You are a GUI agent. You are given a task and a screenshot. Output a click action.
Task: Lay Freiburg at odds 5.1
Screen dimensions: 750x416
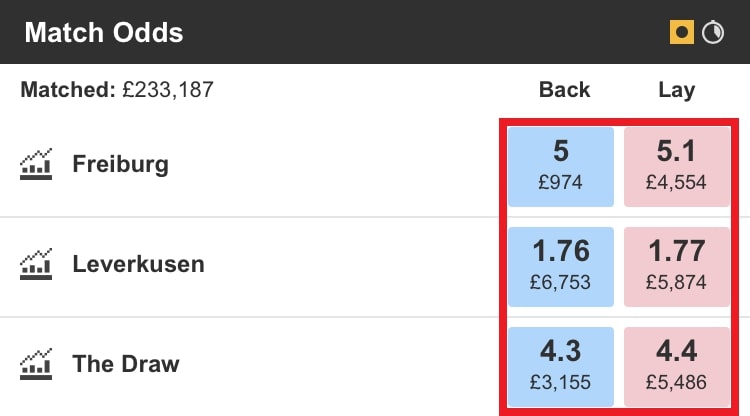pyautogui.click(x=677, y=165)
